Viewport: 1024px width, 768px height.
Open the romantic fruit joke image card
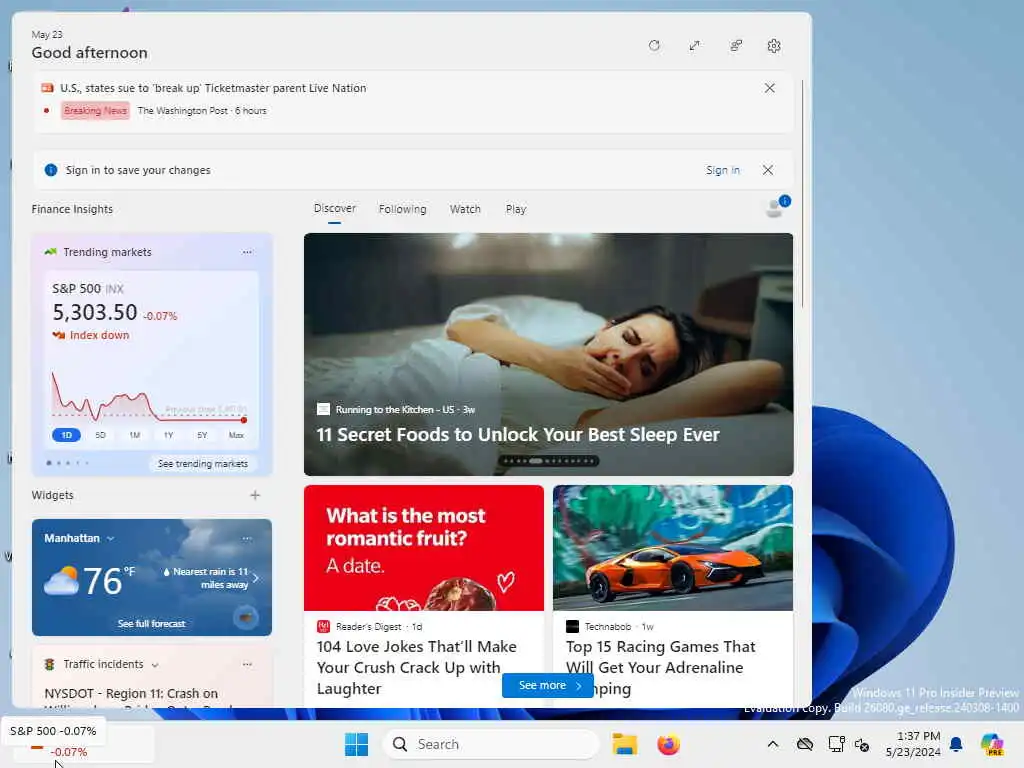pos(424,548)
